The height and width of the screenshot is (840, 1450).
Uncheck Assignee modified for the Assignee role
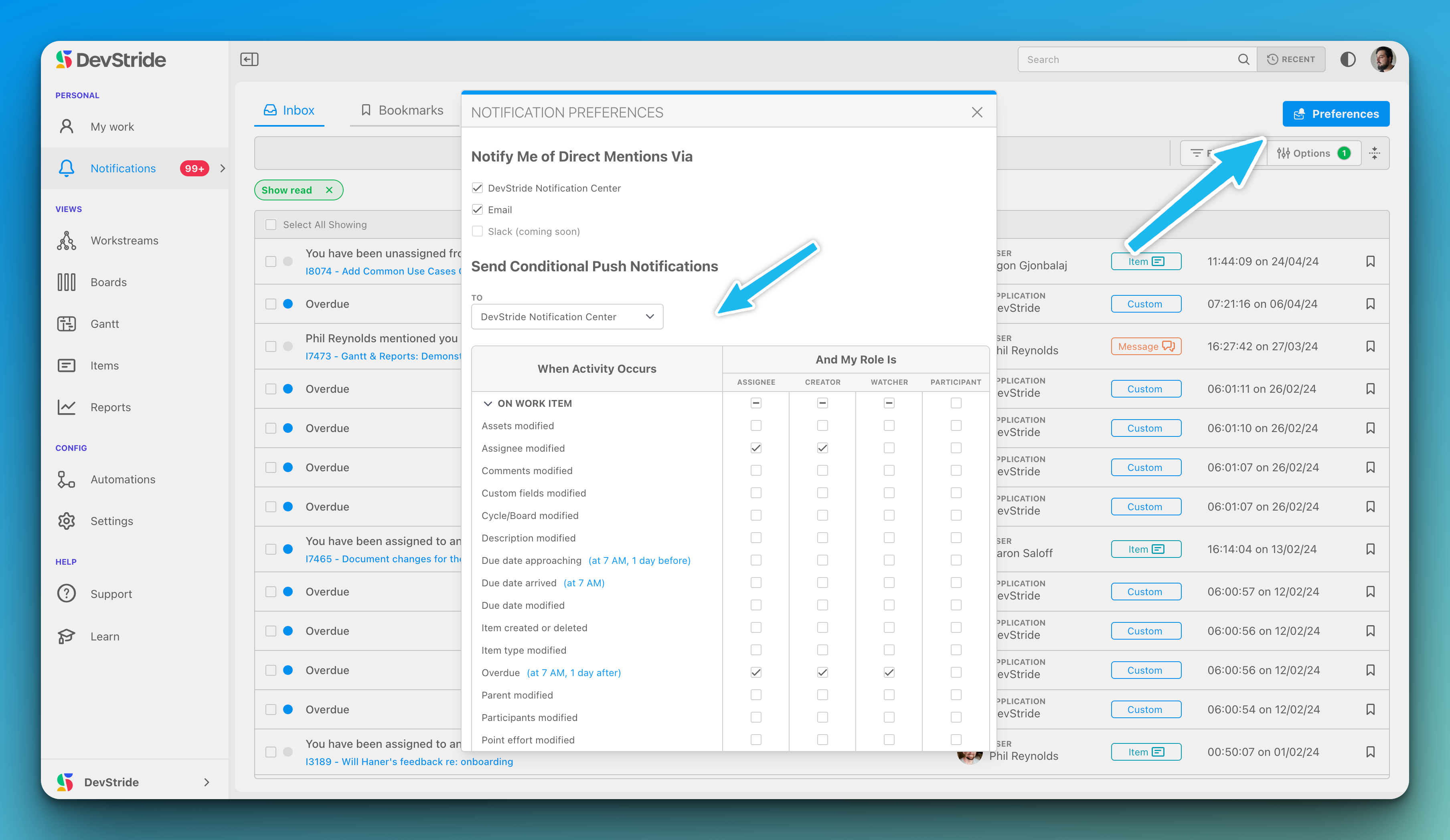[755, 448]
